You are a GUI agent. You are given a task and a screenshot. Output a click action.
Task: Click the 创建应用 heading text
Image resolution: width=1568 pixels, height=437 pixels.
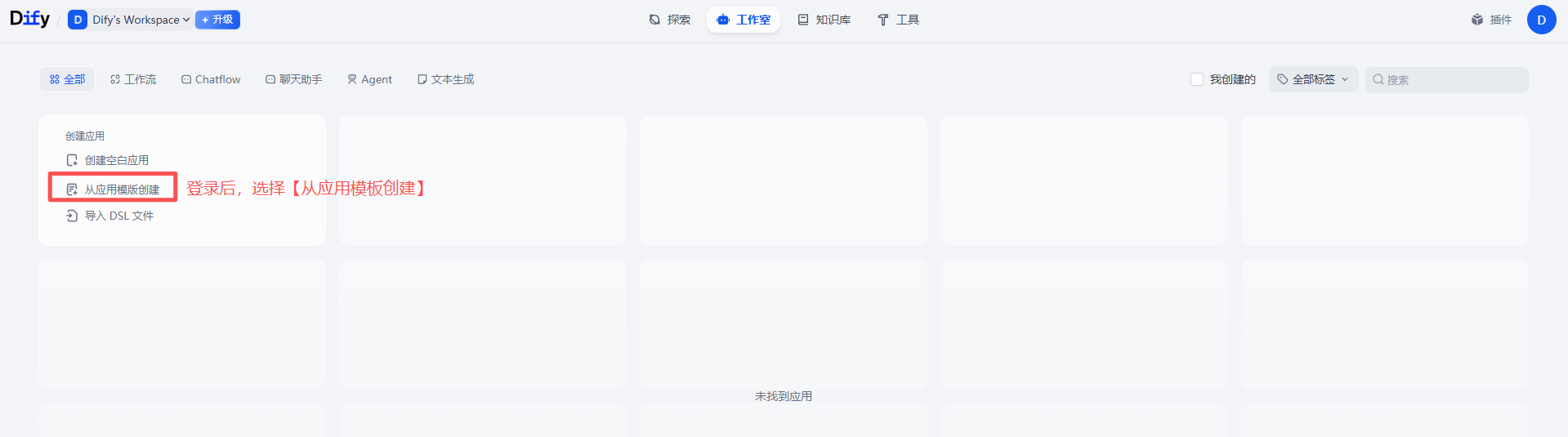[85, 136]
